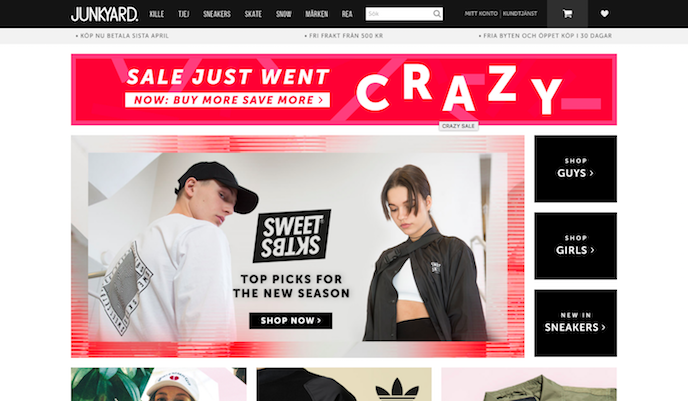
Task: Click in the Sök search field
Action: pyautogui.click(x=399, y=14)
